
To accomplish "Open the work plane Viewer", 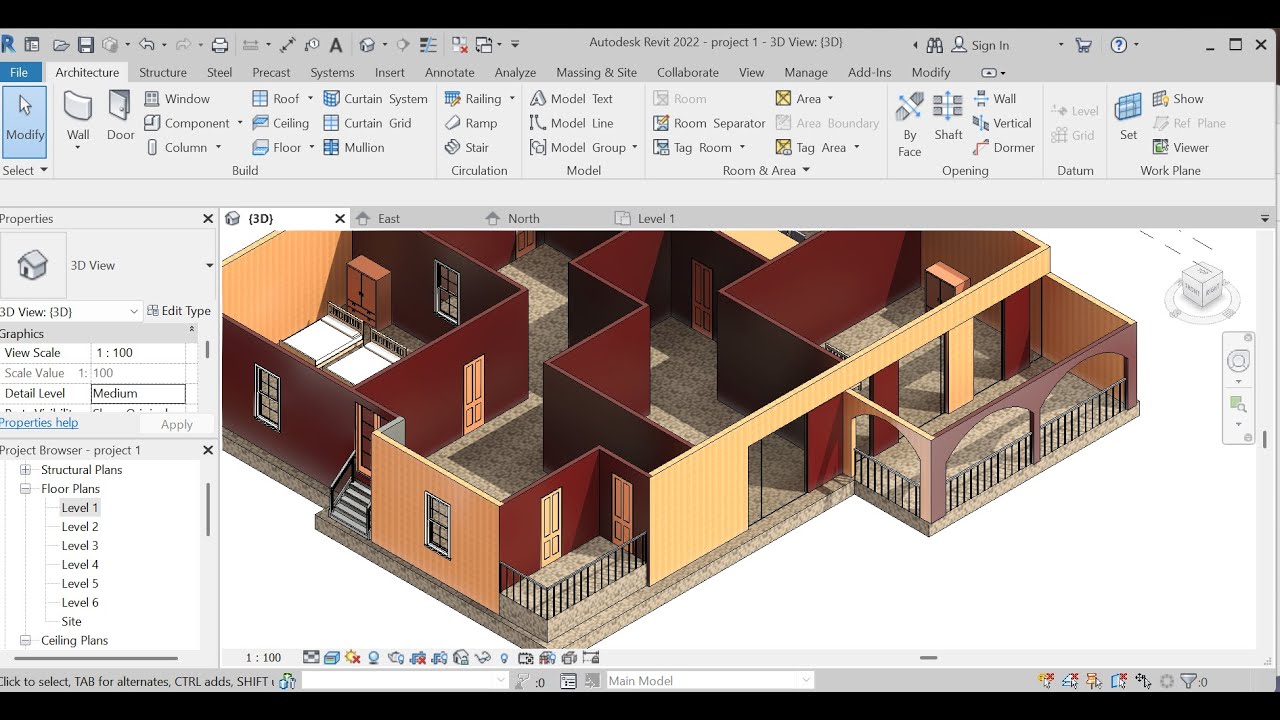I will (1181, 147).
